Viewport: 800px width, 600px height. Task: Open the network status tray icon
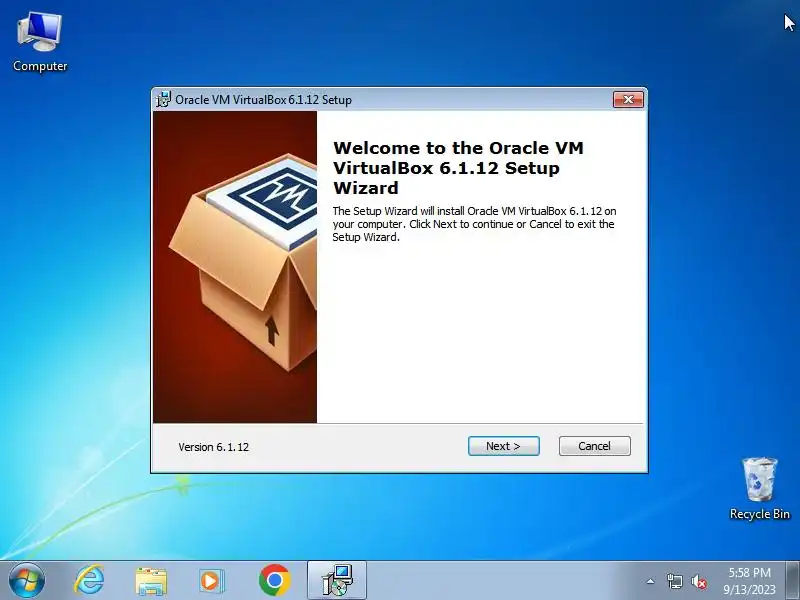674,581
